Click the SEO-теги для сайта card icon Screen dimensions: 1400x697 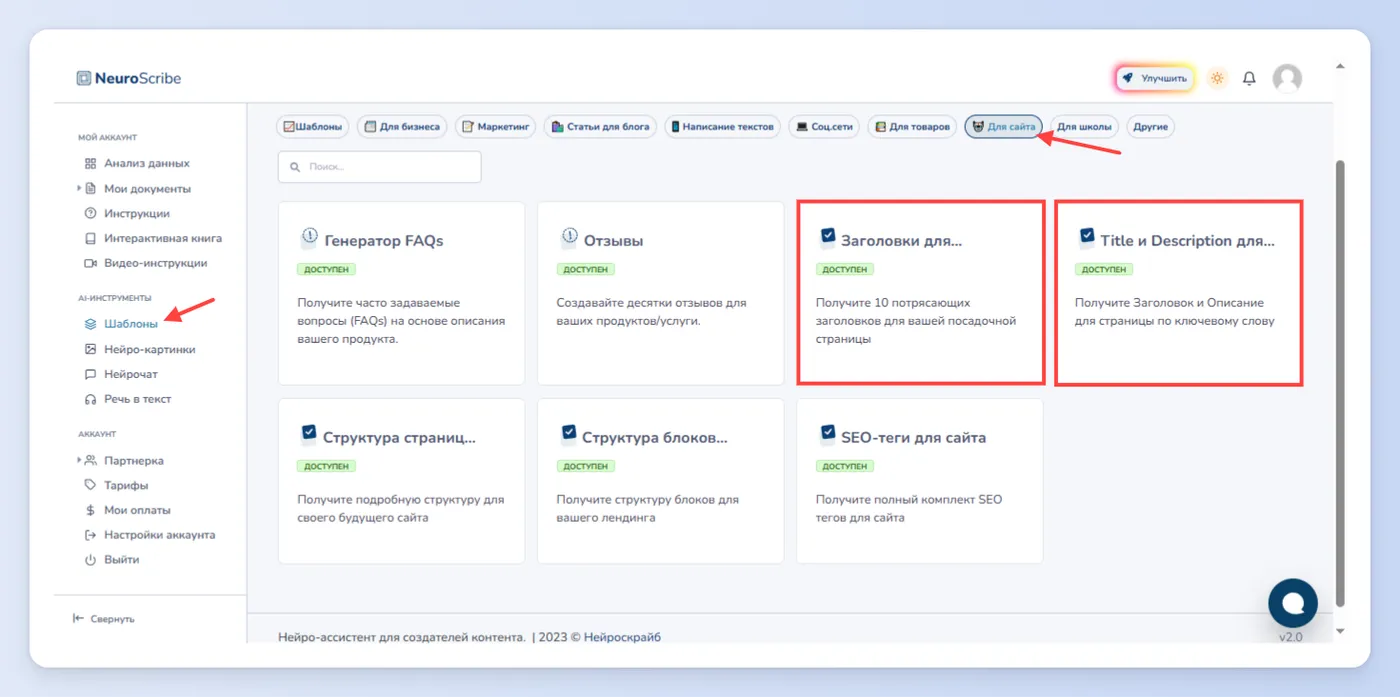[827, 434]
